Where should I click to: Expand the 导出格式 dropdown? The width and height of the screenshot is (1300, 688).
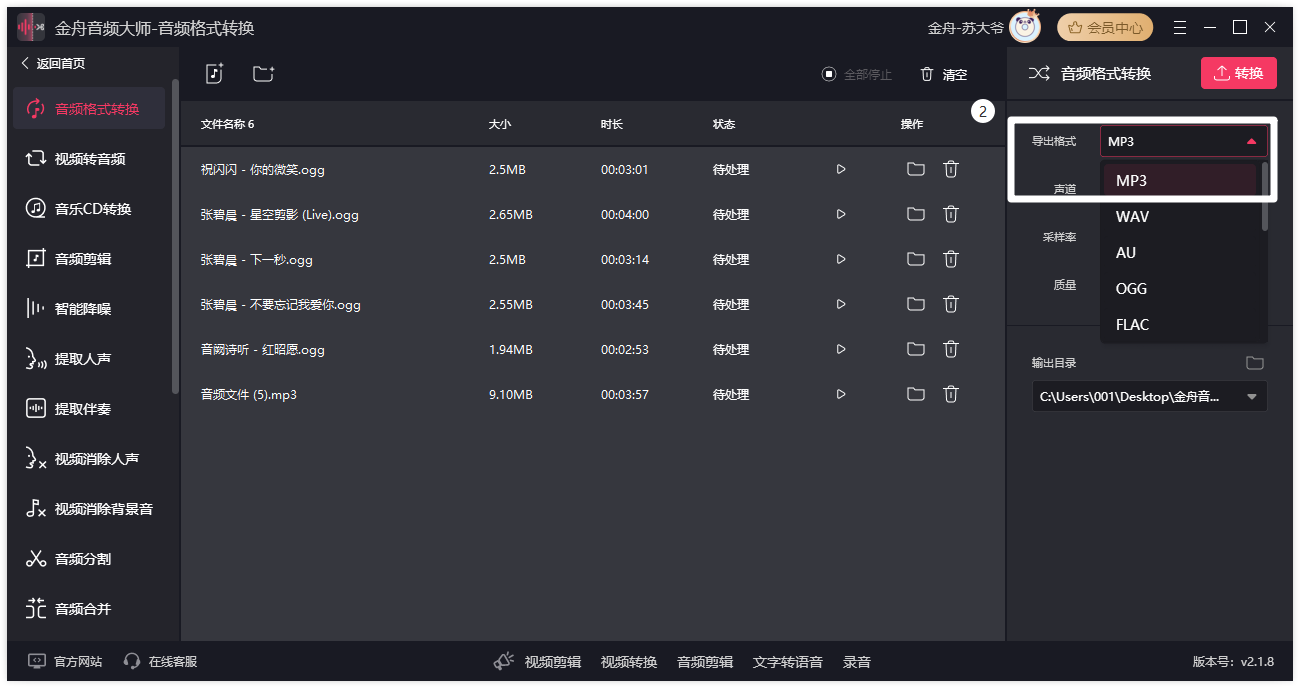(x=1183, y=140)
